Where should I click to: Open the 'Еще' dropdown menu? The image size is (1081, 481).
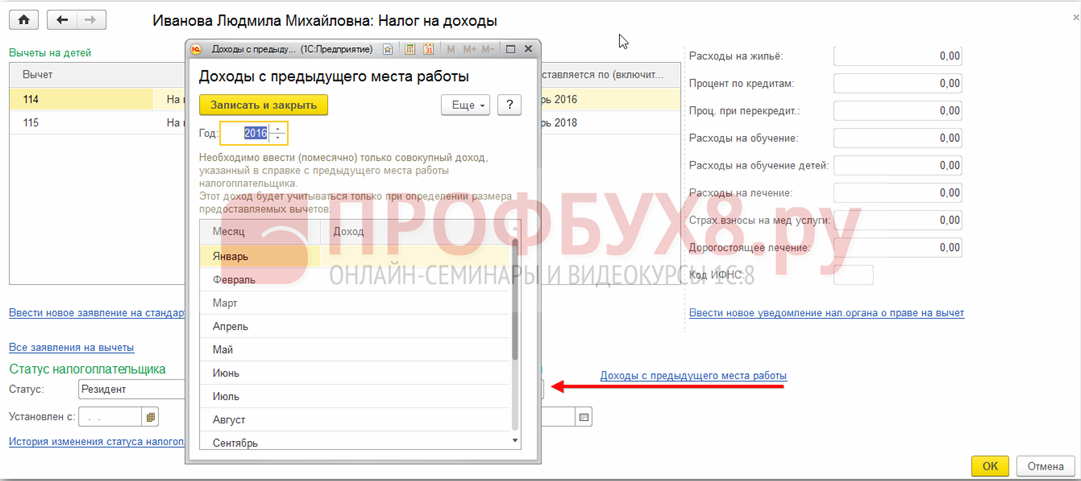466,105
